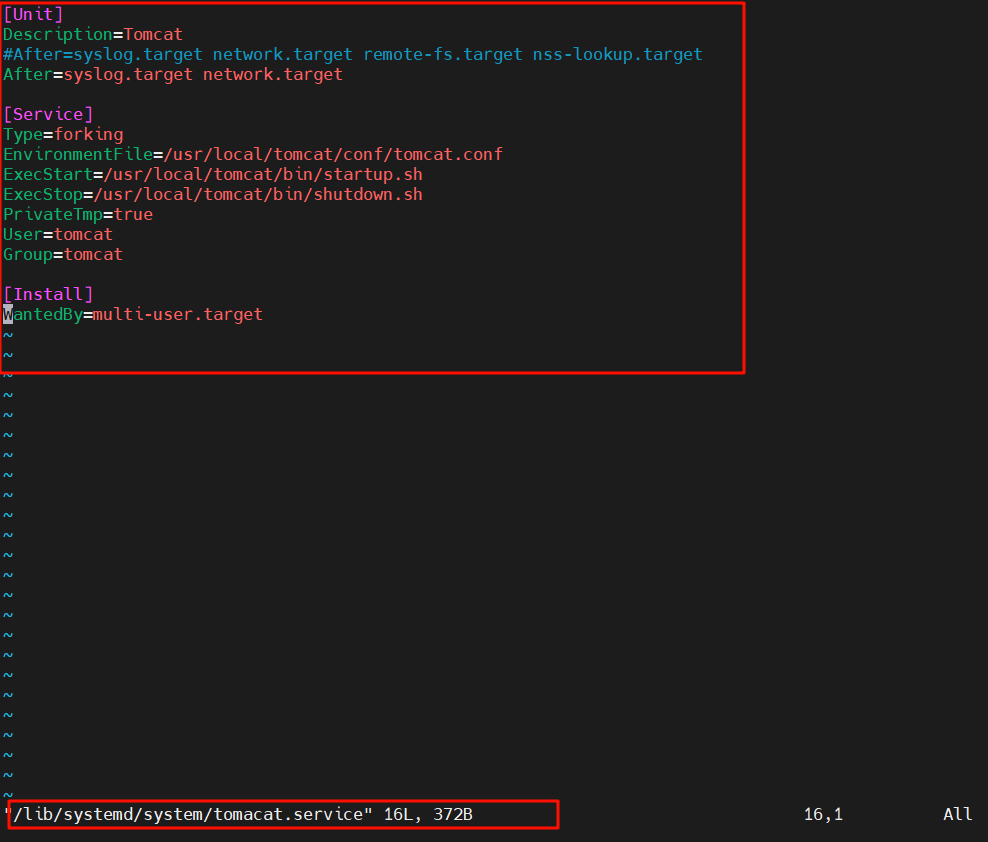
Task: Click the [Service] section header
Action: point(48,114)
